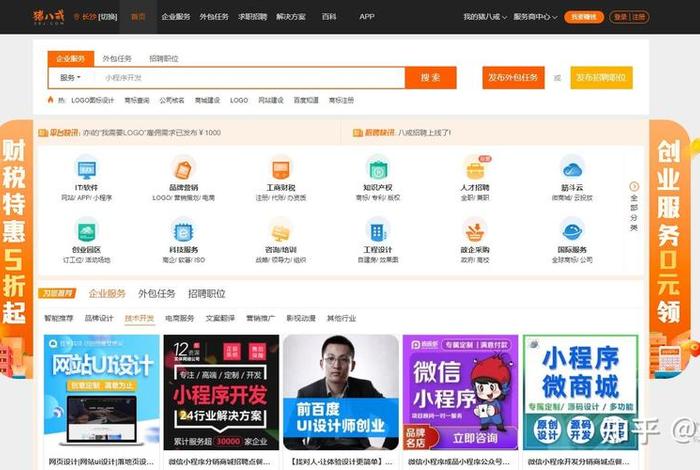Click the yellow 发布招聘职位 button
Screen dimensions: 700x470
[601, 78]
